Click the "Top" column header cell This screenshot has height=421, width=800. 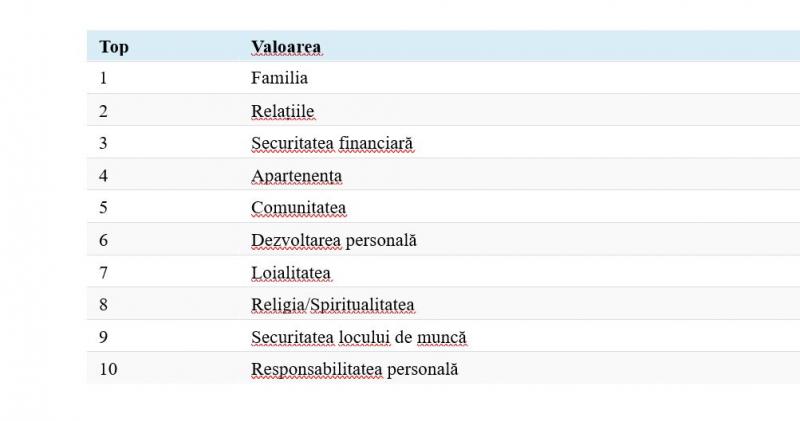click(x=114, y=47)
